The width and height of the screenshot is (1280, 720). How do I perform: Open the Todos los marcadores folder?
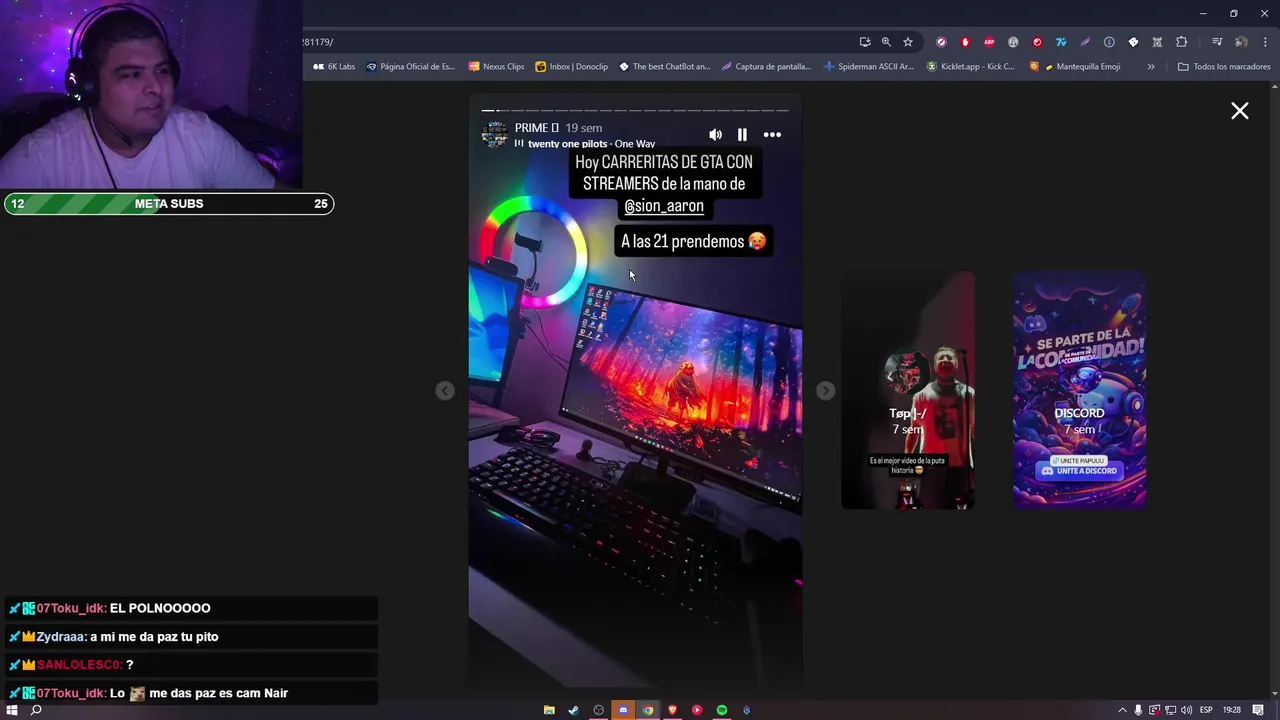[x=1224, y=67]
